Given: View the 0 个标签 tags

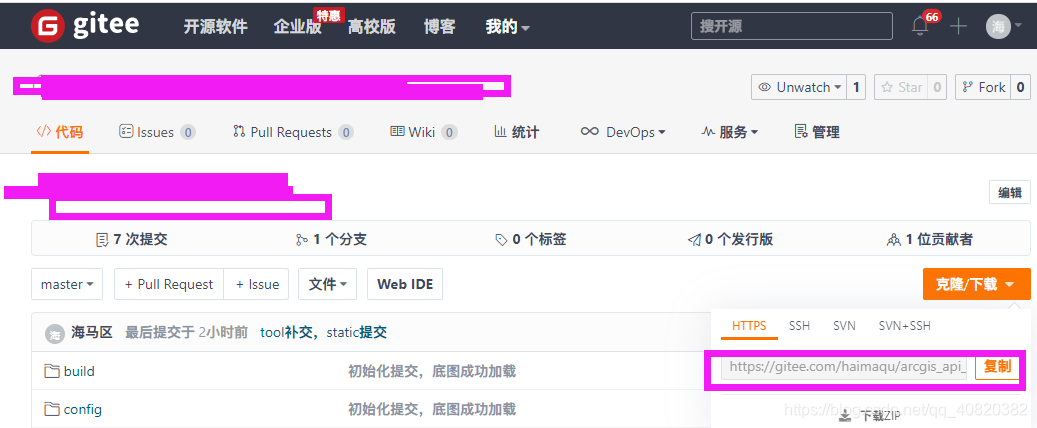Looking at the screenshot, I should click(530, 239).
